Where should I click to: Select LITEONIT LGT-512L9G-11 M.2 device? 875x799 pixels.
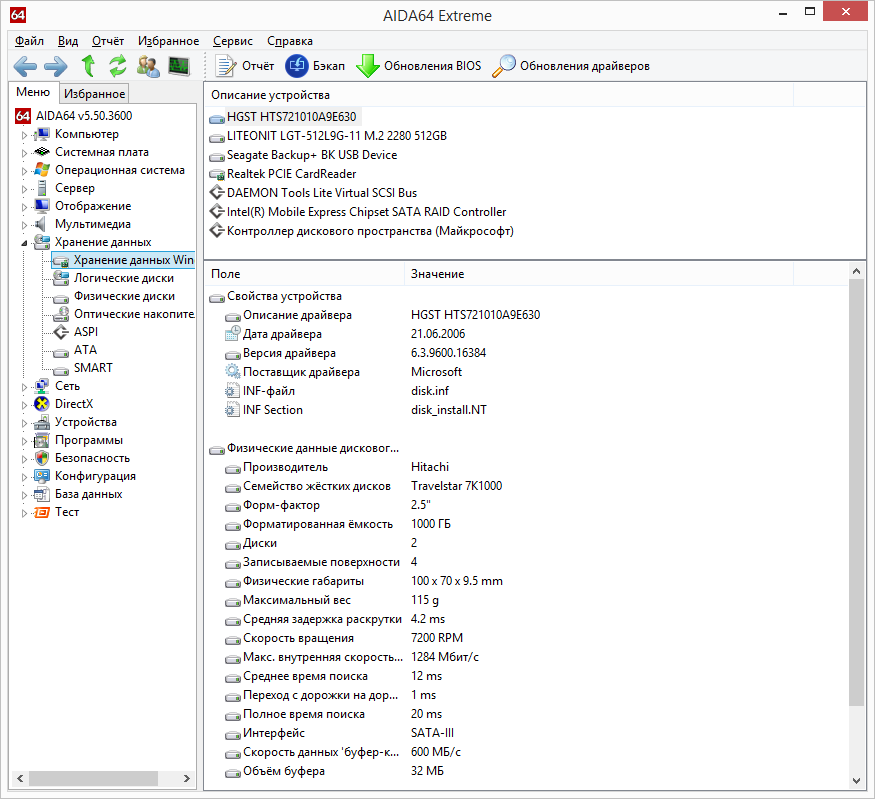point(336,136)
